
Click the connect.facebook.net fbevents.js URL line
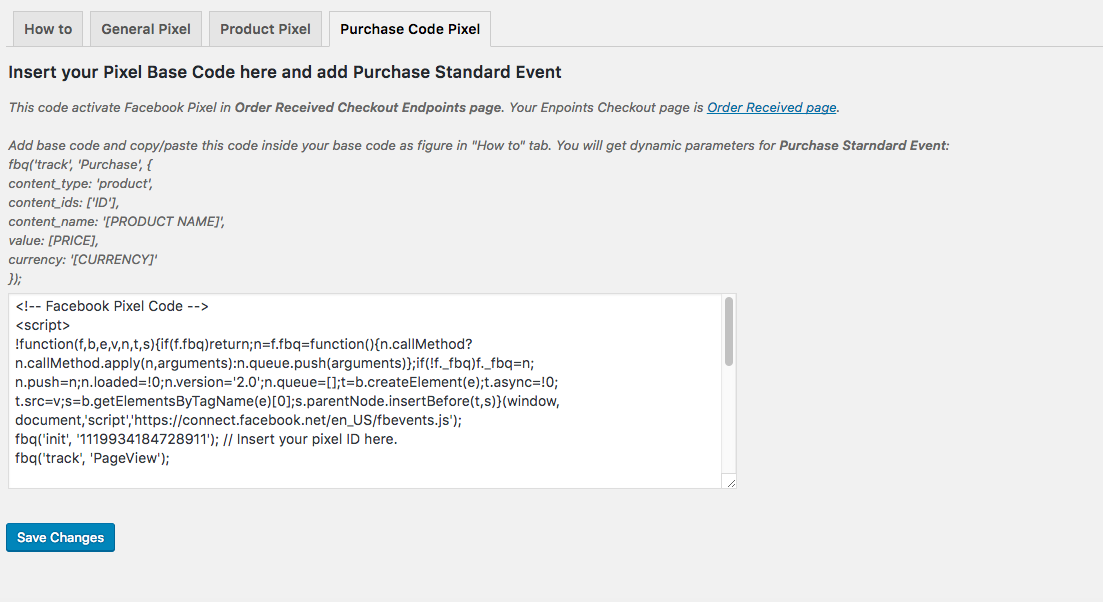coord(238,421)
